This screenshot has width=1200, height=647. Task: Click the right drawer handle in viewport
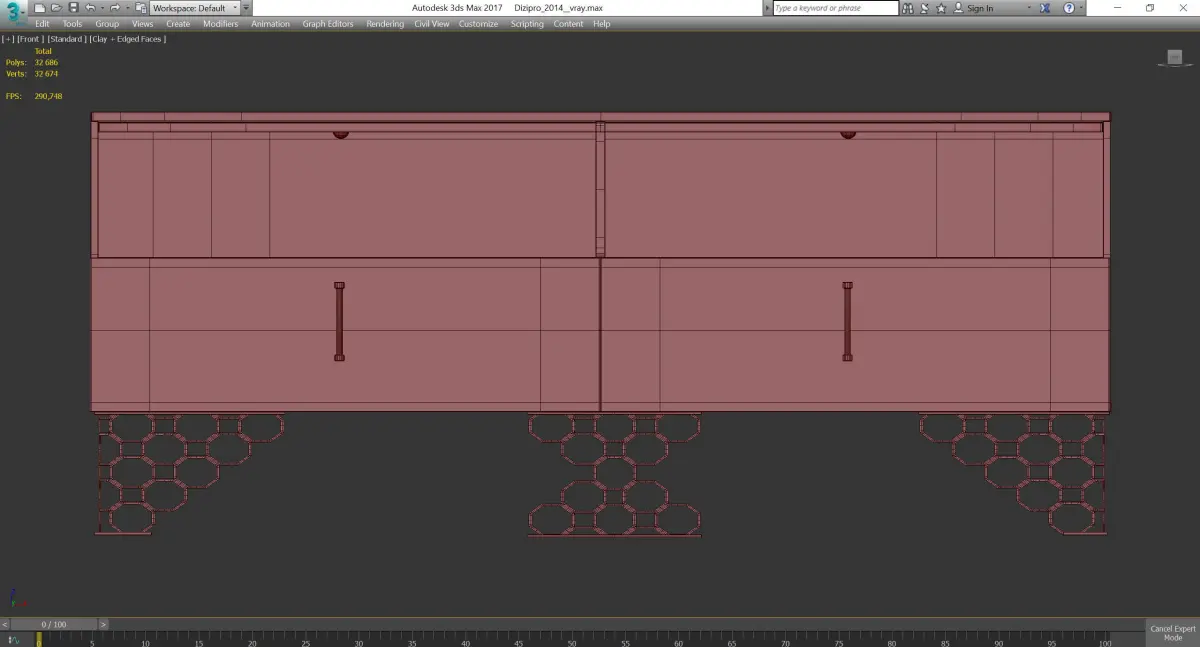click(847, 321)
